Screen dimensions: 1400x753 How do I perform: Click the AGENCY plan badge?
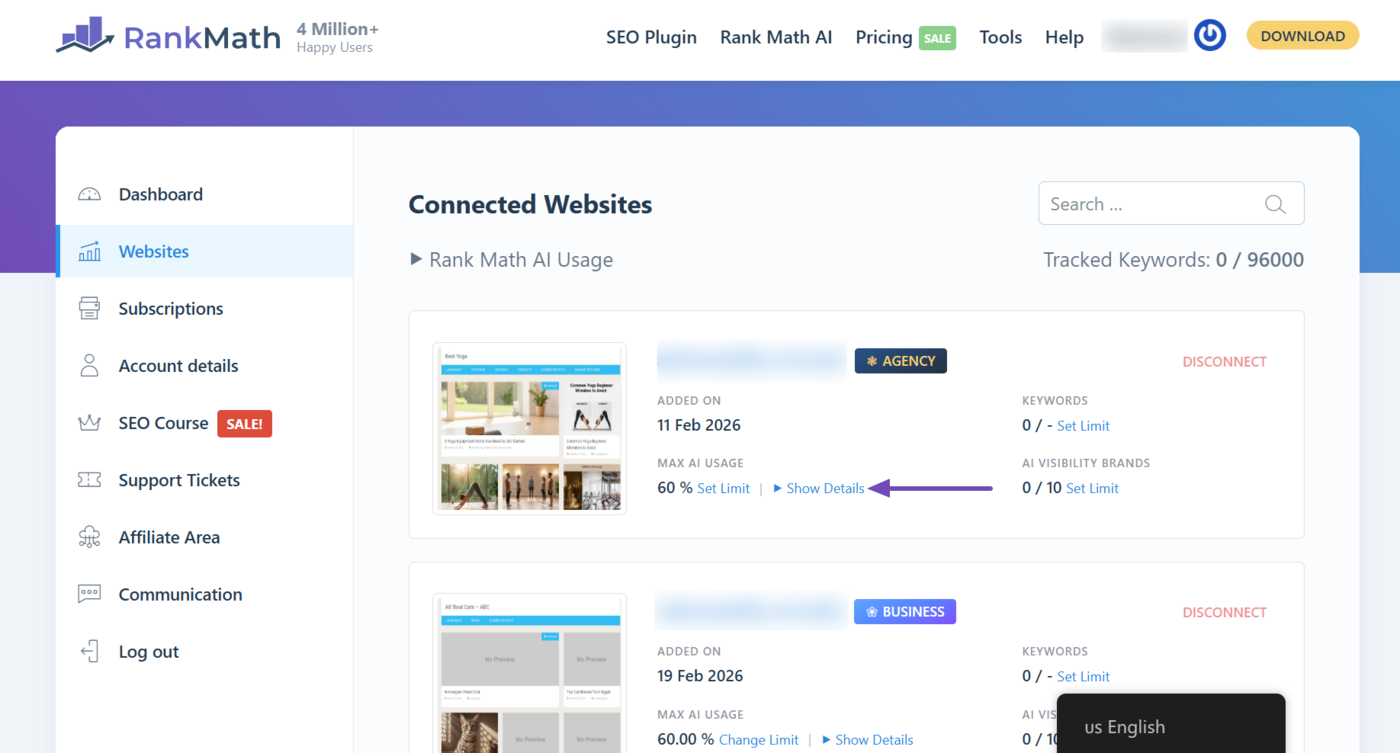[901, 361]
